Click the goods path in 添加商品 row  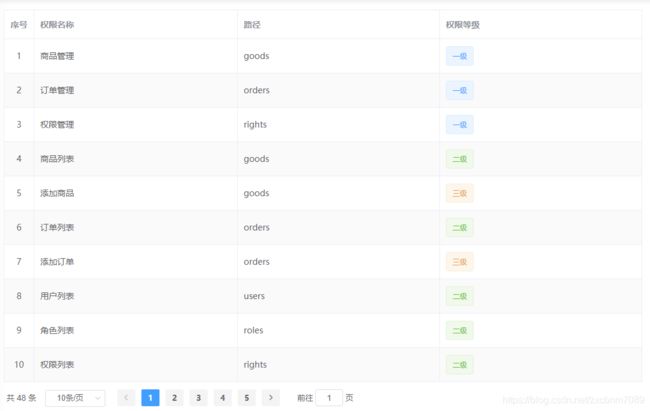tap(256, 194)
